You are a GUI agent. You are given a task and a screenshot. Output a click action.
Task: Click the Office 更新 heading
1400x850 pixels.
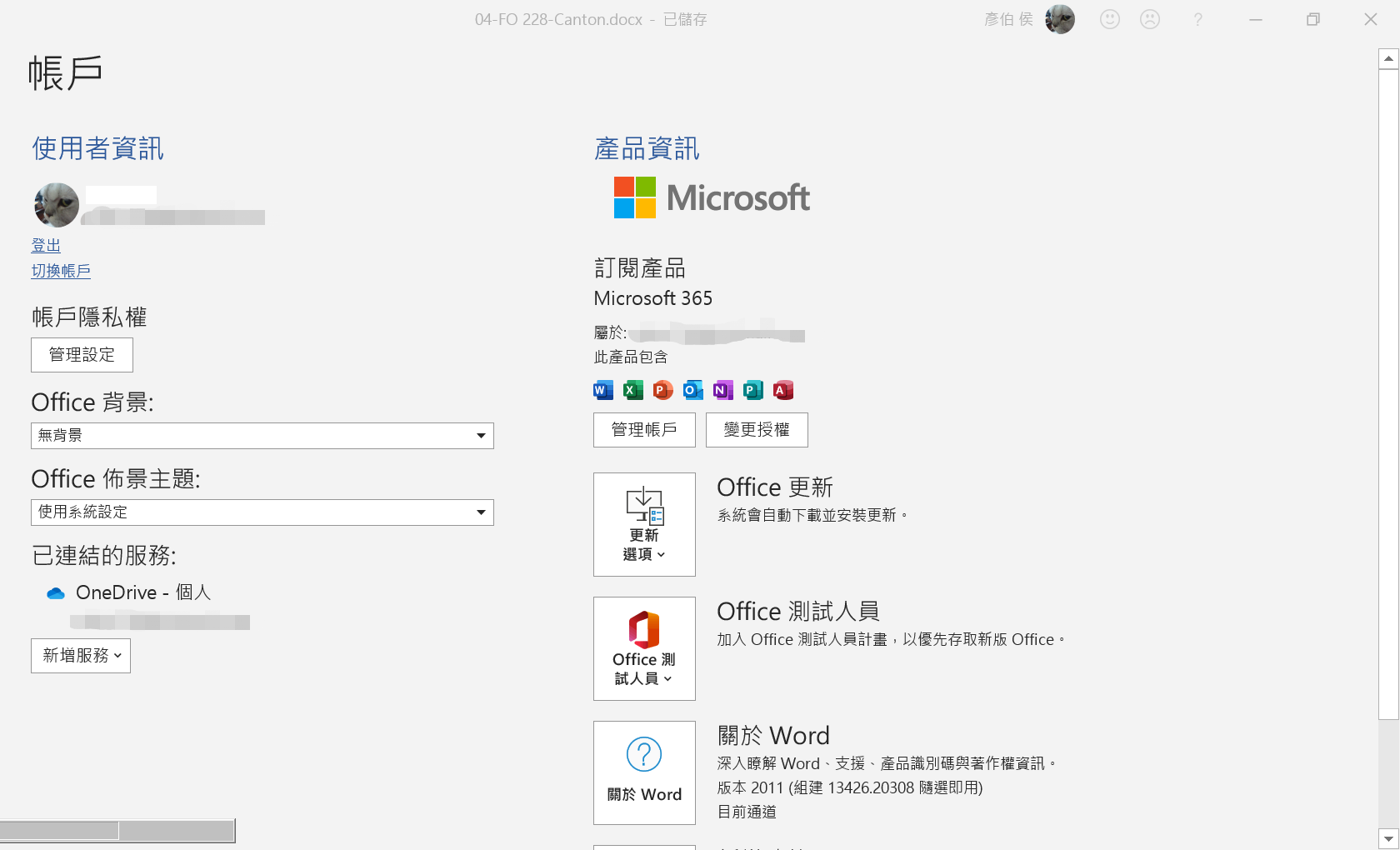(x=775, y=487)
